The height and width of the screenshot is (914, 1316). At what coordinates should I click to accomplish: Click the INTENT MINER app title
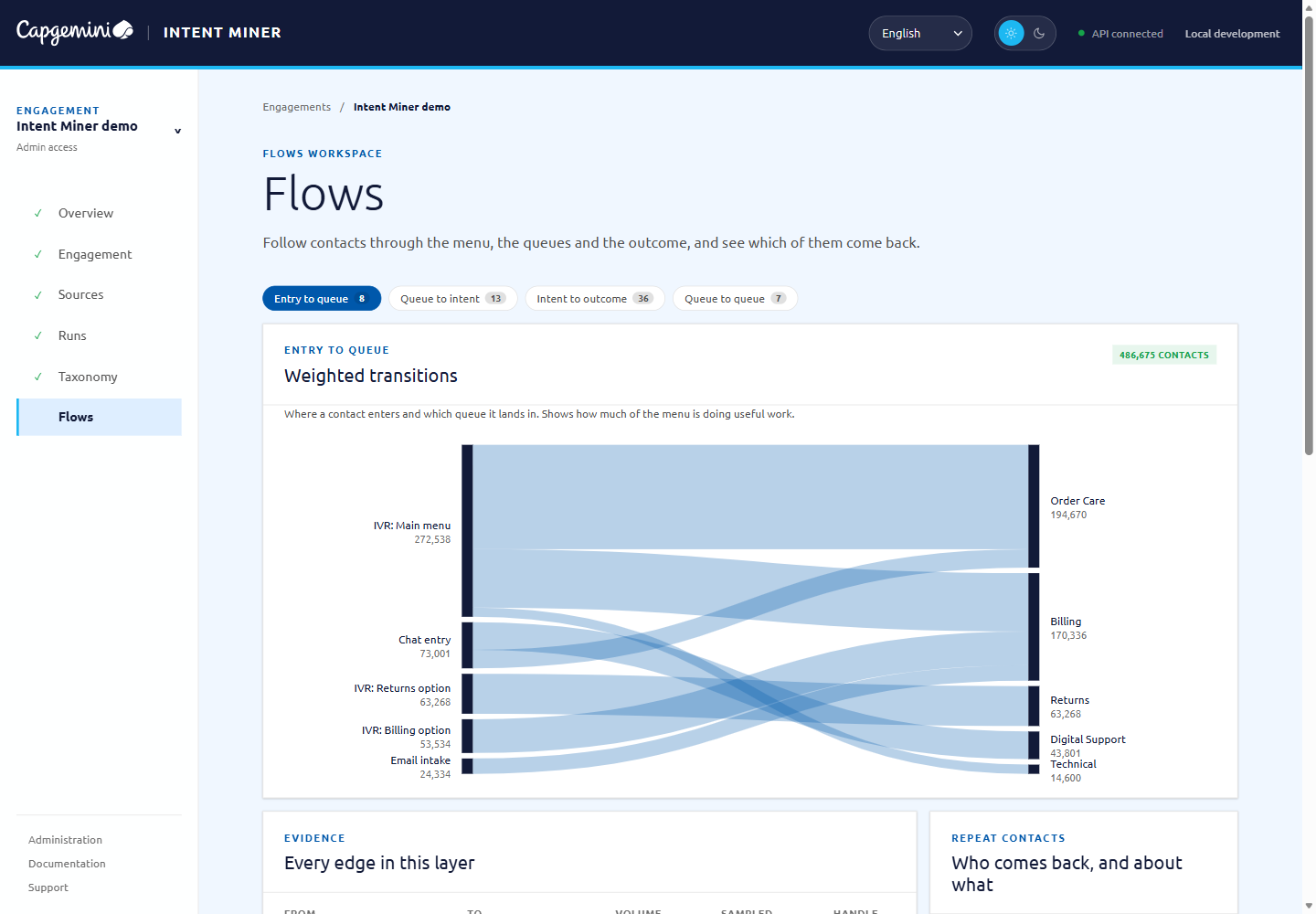pos(222,33)
